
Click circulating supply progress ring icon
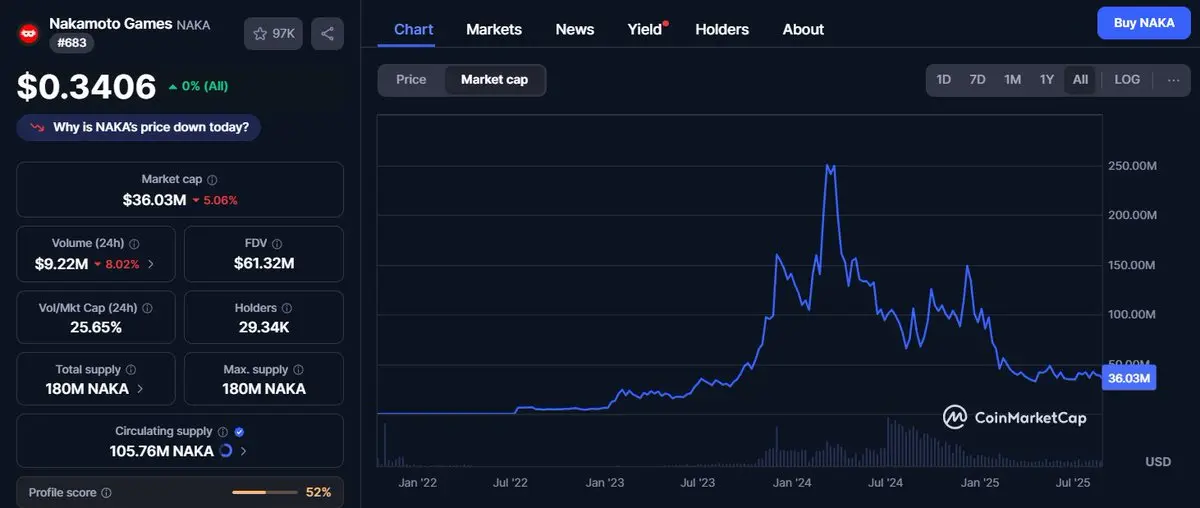pyautogui.click(x=226, y=451)
